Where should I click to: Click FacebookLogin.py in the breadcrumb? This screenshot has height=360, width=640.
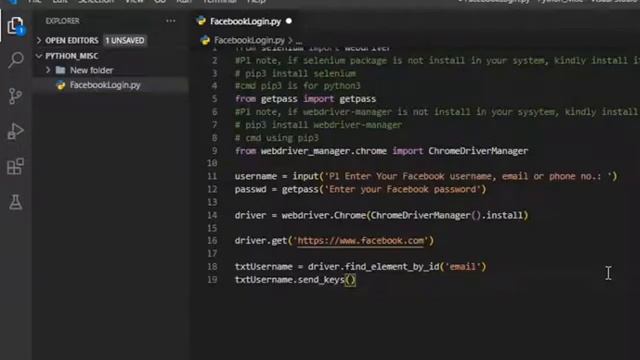(x=249, y=40)
